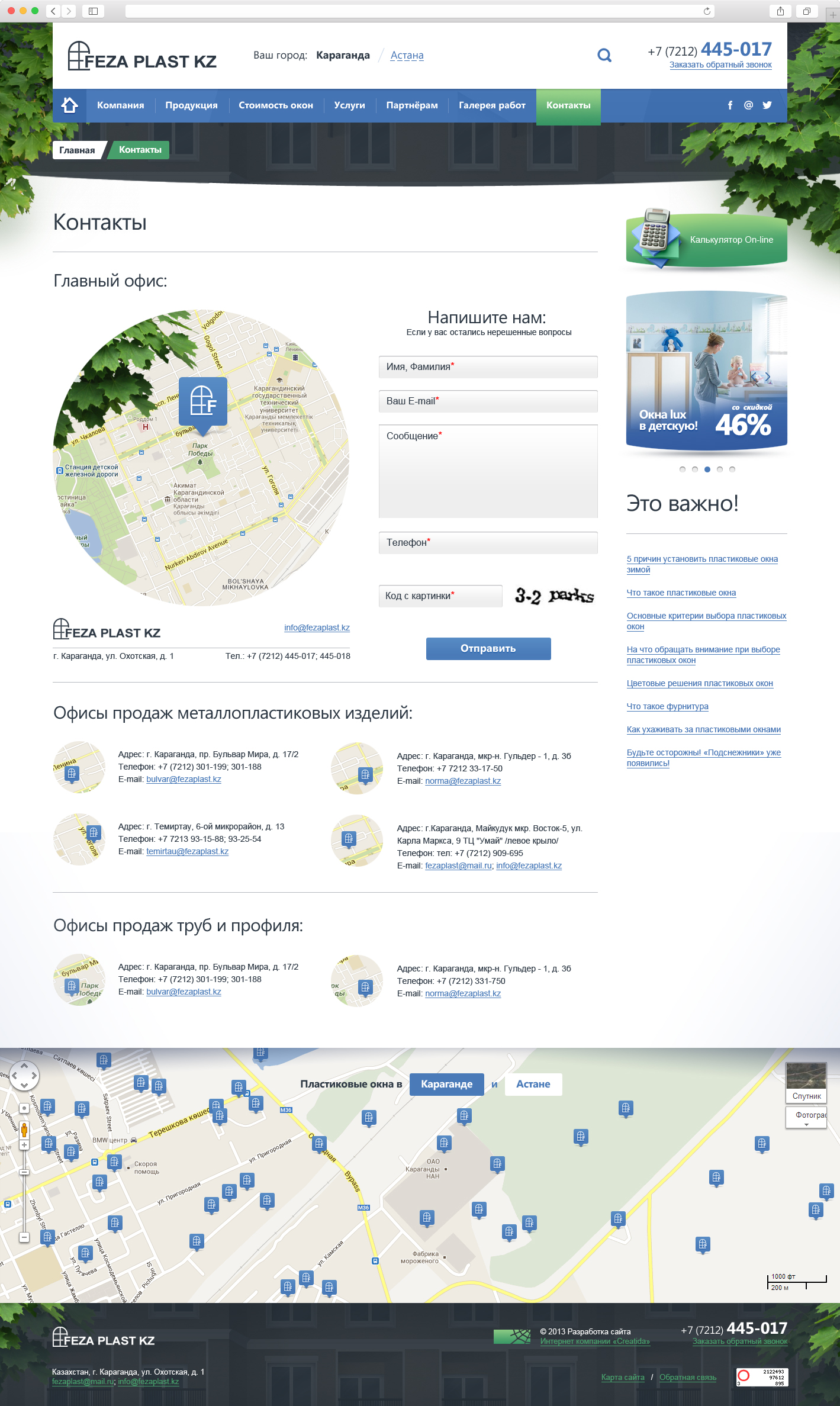Open the Галерея работ menu item
Screen dimensions: 840x1406
(492, 105)
